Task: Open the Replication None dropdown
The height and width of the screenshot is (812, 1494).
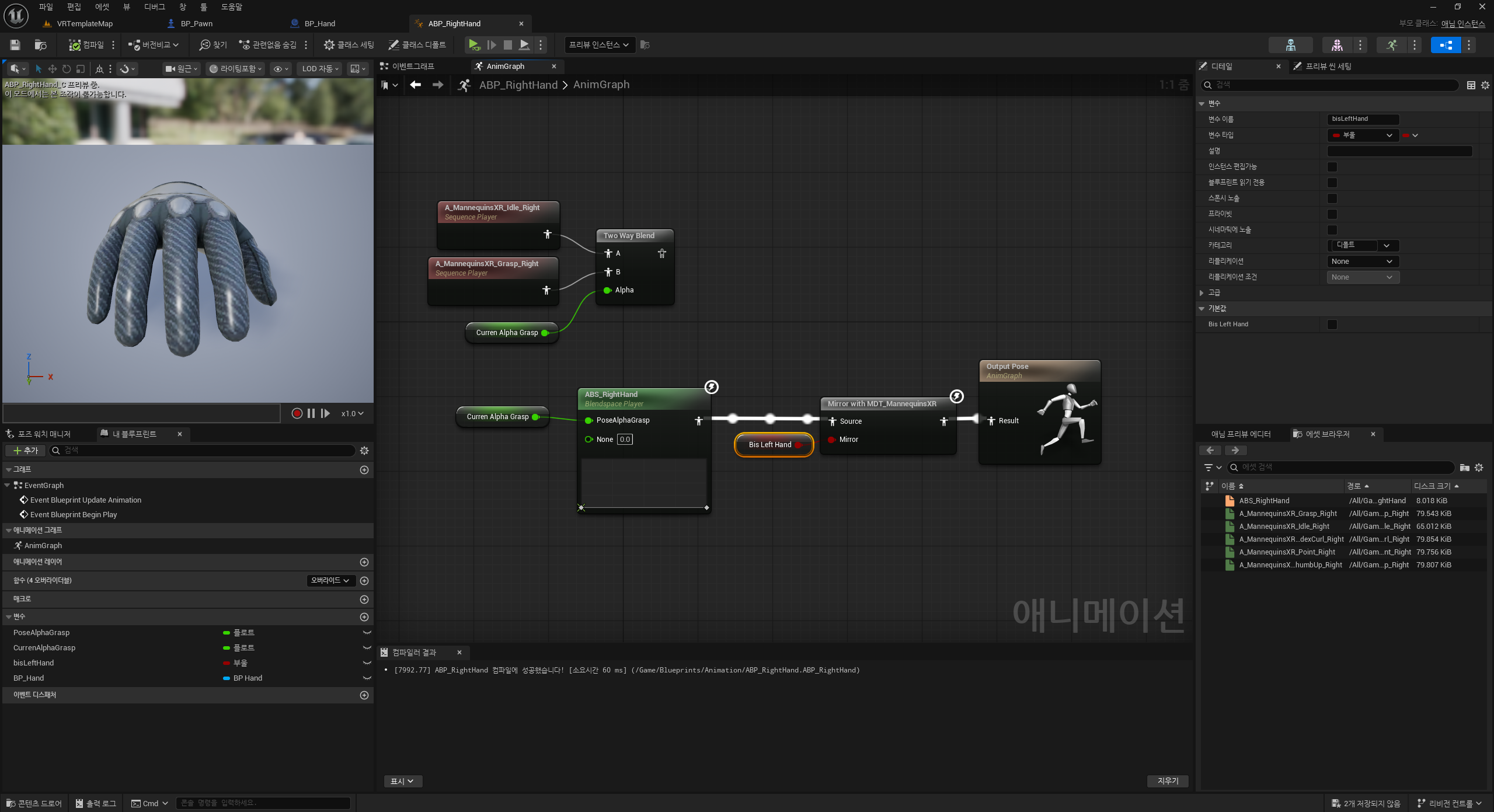Action: (x=1362, y=262)
